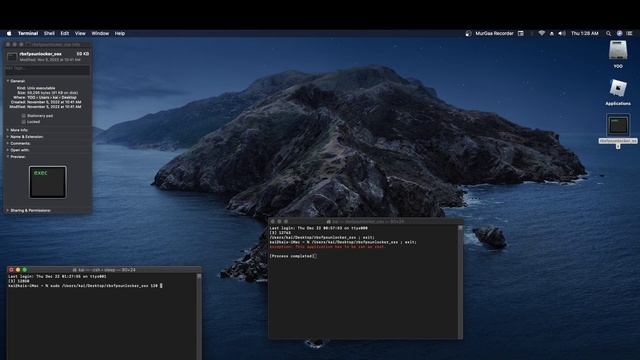Click the Where path line in Info window

point(45,98)
